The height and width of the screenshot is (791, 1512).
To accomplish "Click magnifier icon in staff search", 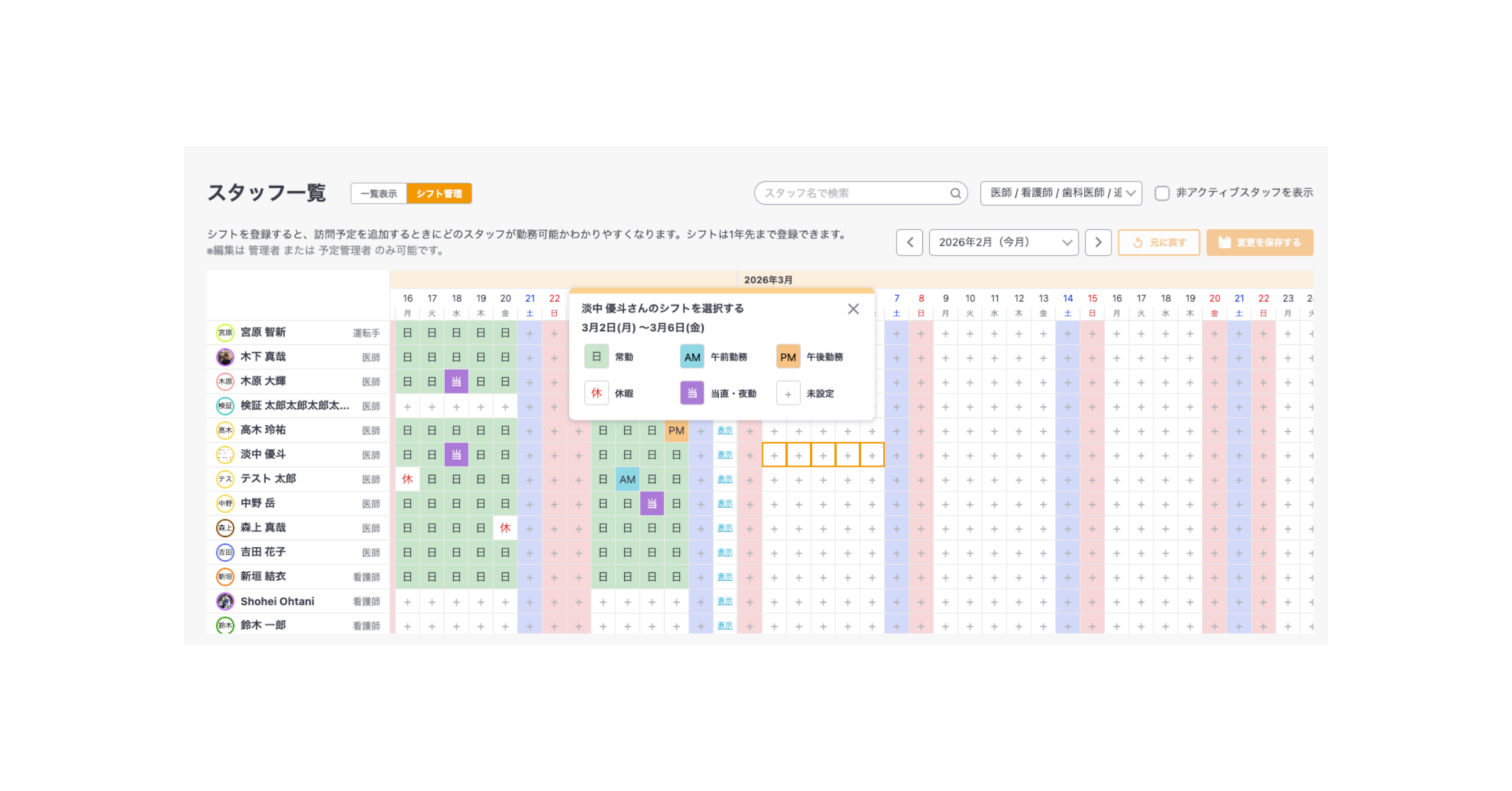I will pyautogui.click(x=956, y=193).
